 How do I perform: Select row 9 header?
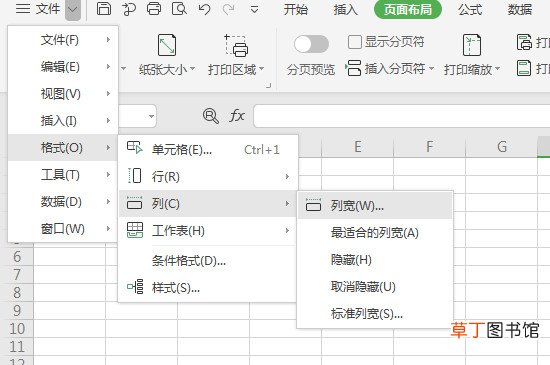[x=17, y=311]
